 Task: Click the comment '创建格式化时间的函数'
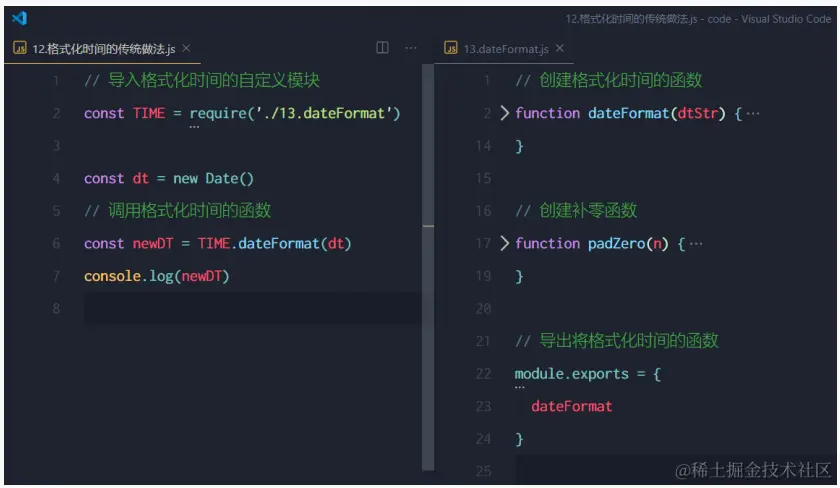tap(620, 80)
